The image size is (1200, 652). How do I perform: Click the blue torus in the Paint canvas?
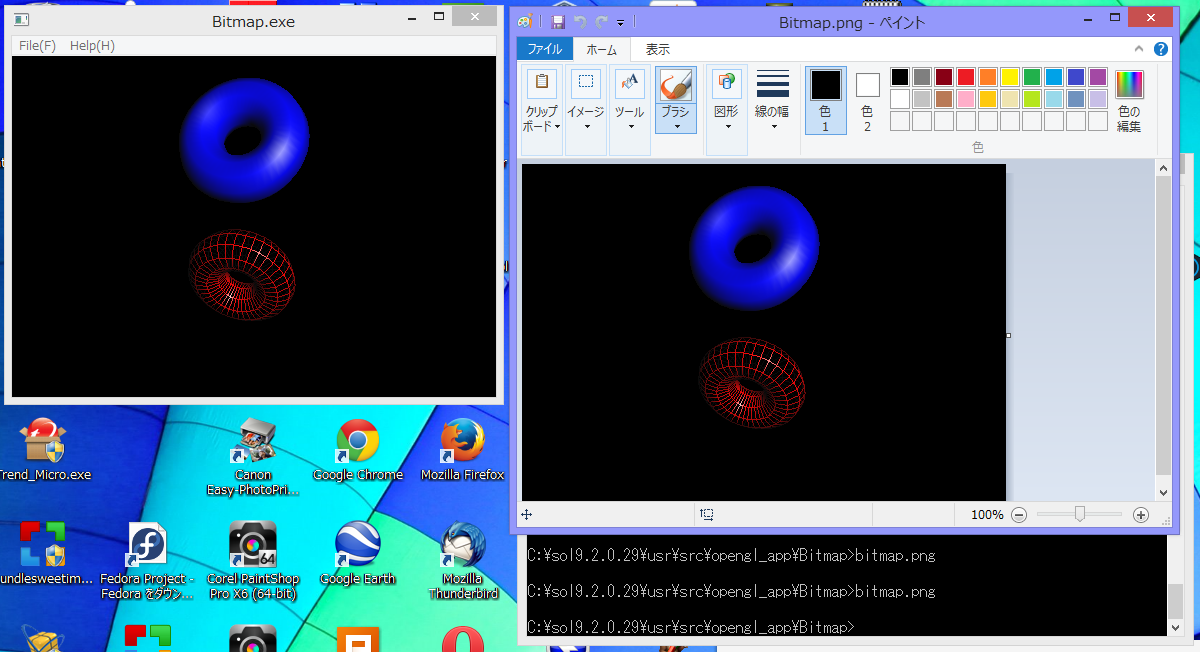755,247
